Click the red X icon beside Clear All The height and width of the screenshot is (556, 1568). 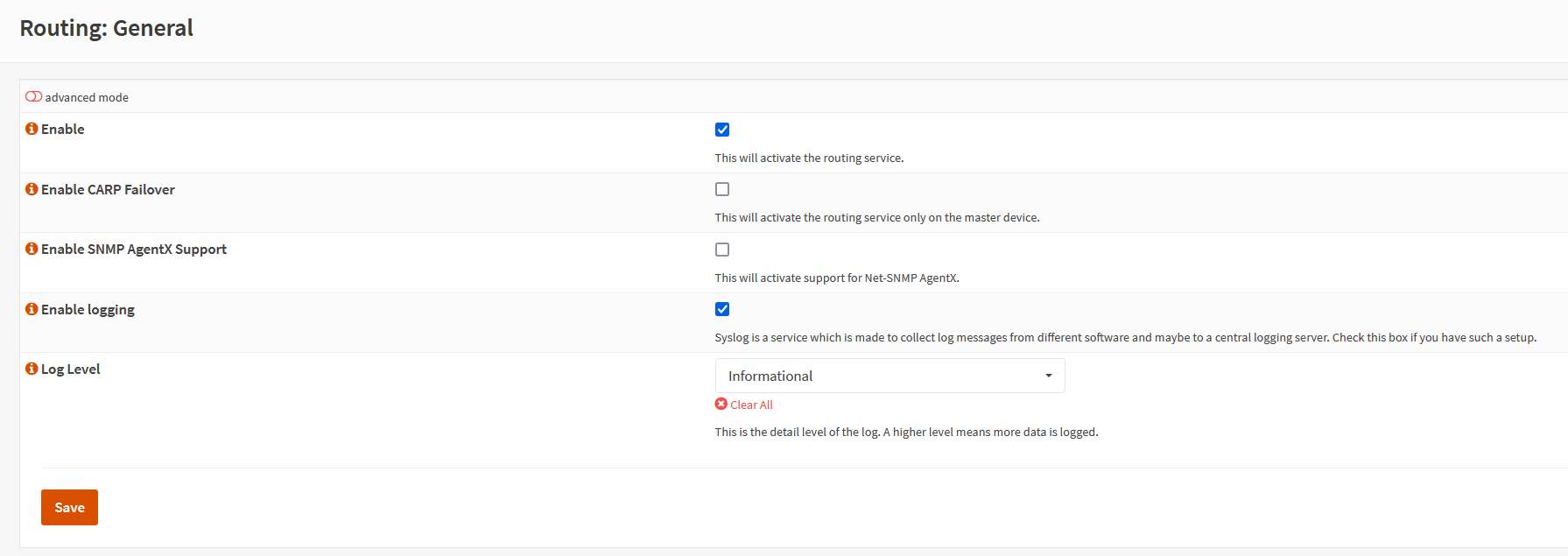pos(721,404)
